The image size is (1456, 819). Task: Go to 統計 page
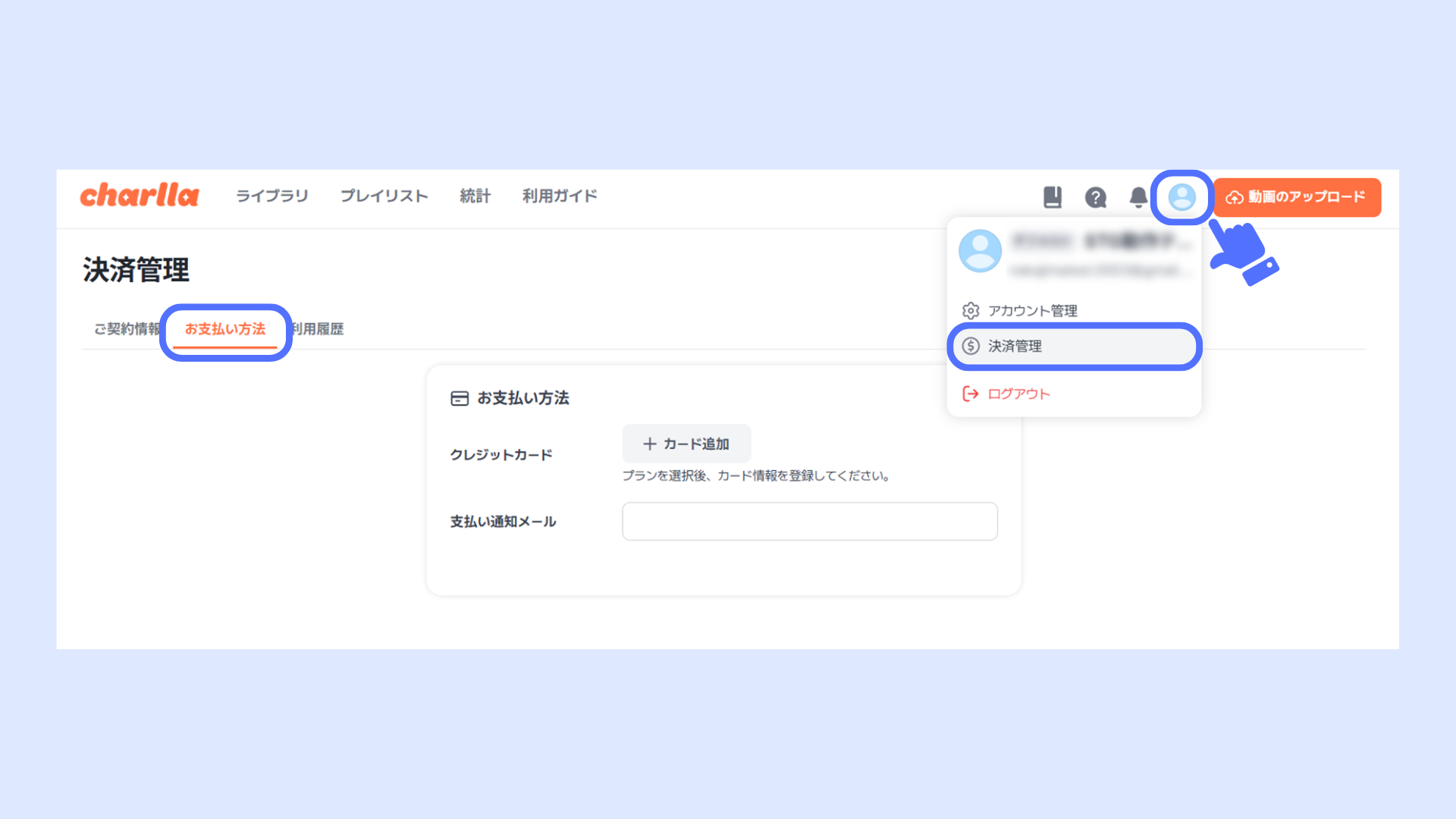coord(475,196)
